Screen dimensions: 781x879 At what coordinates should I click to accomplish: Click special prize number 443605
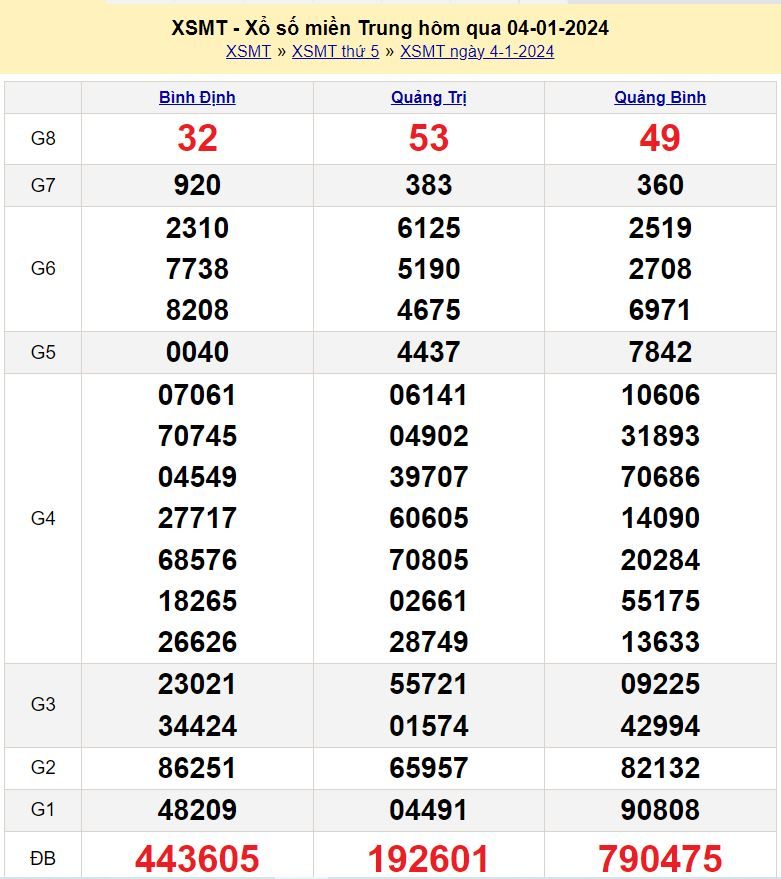point(197,859)
